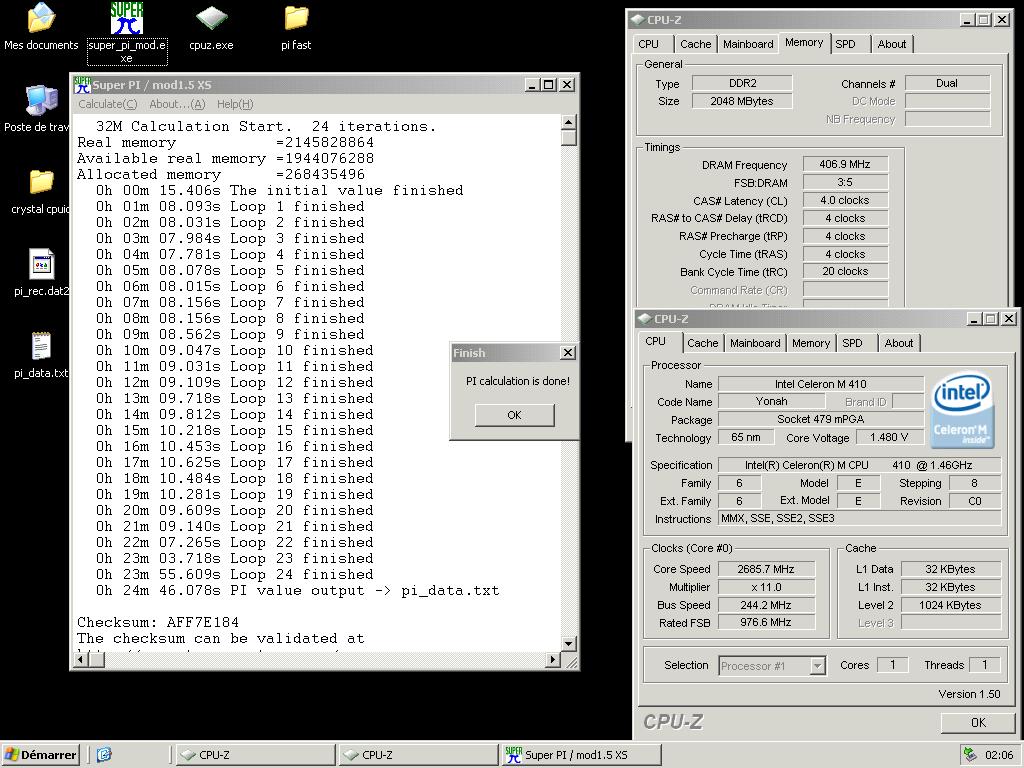Open Mainboard tab in lower CPU-Z window
The width and height of the screenshot is (1024, 768).
click(755, 343)
